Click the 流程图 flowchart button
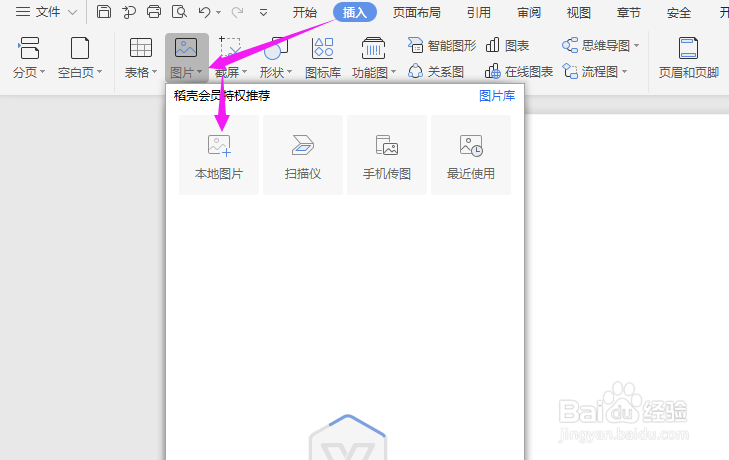 click(590, 72)
